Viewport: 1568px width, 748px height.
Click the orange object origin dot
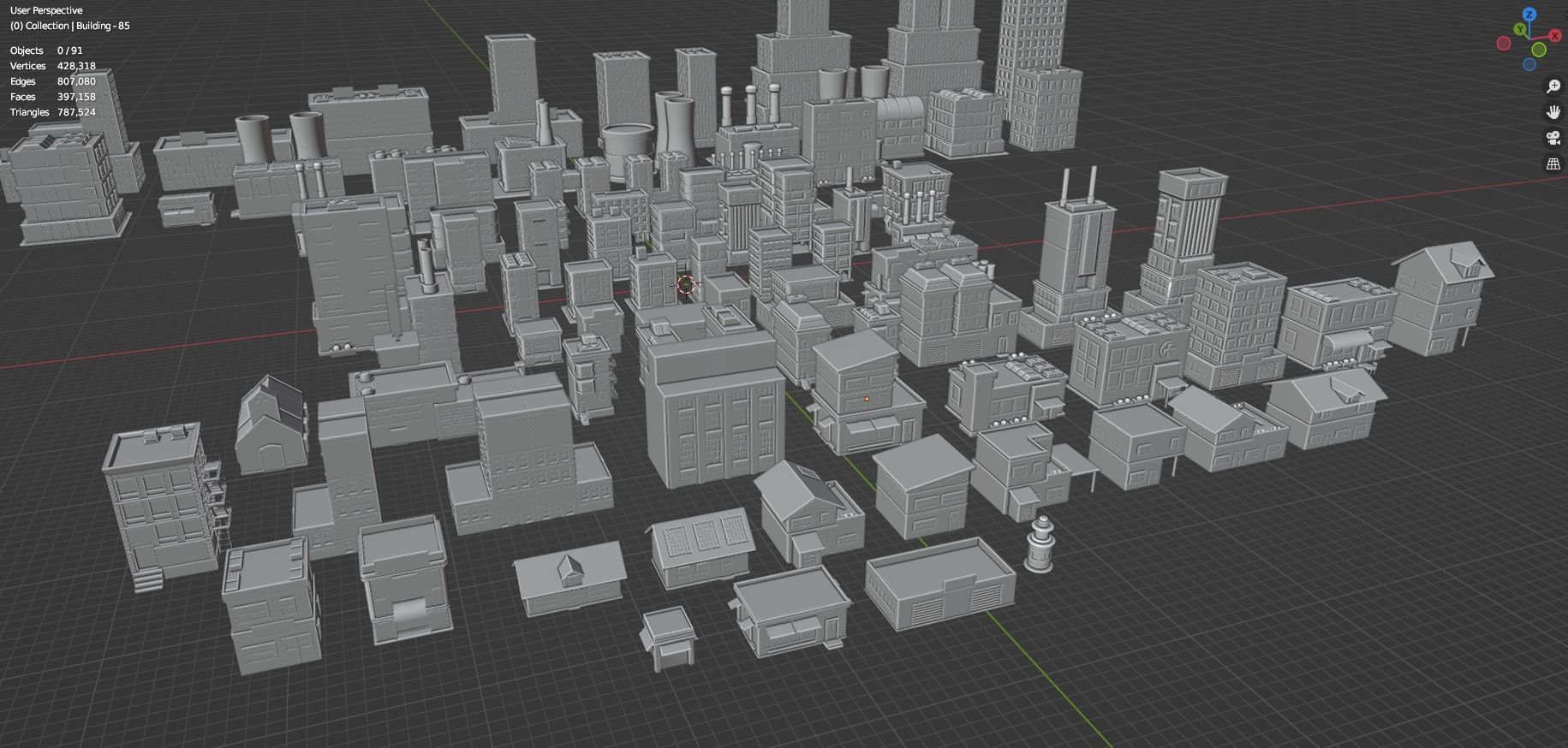point(867,399)
